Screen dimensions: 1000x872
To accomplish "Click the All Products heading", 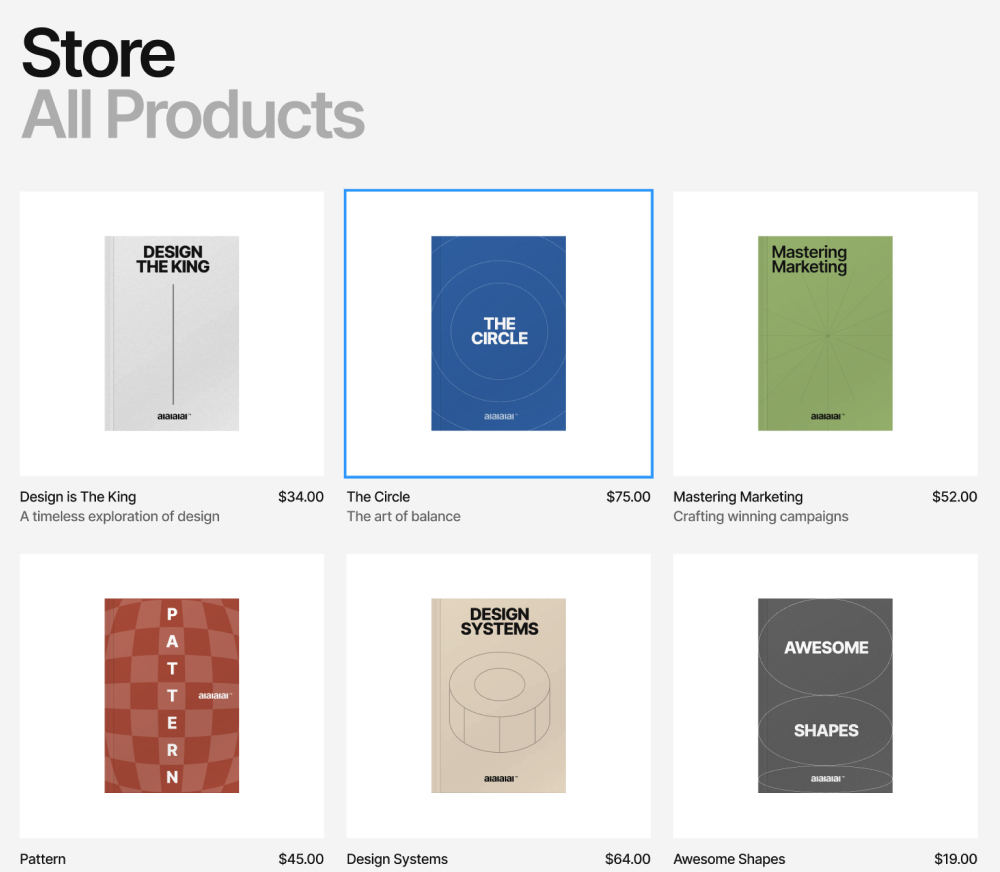I will click(x=193, y=114).
